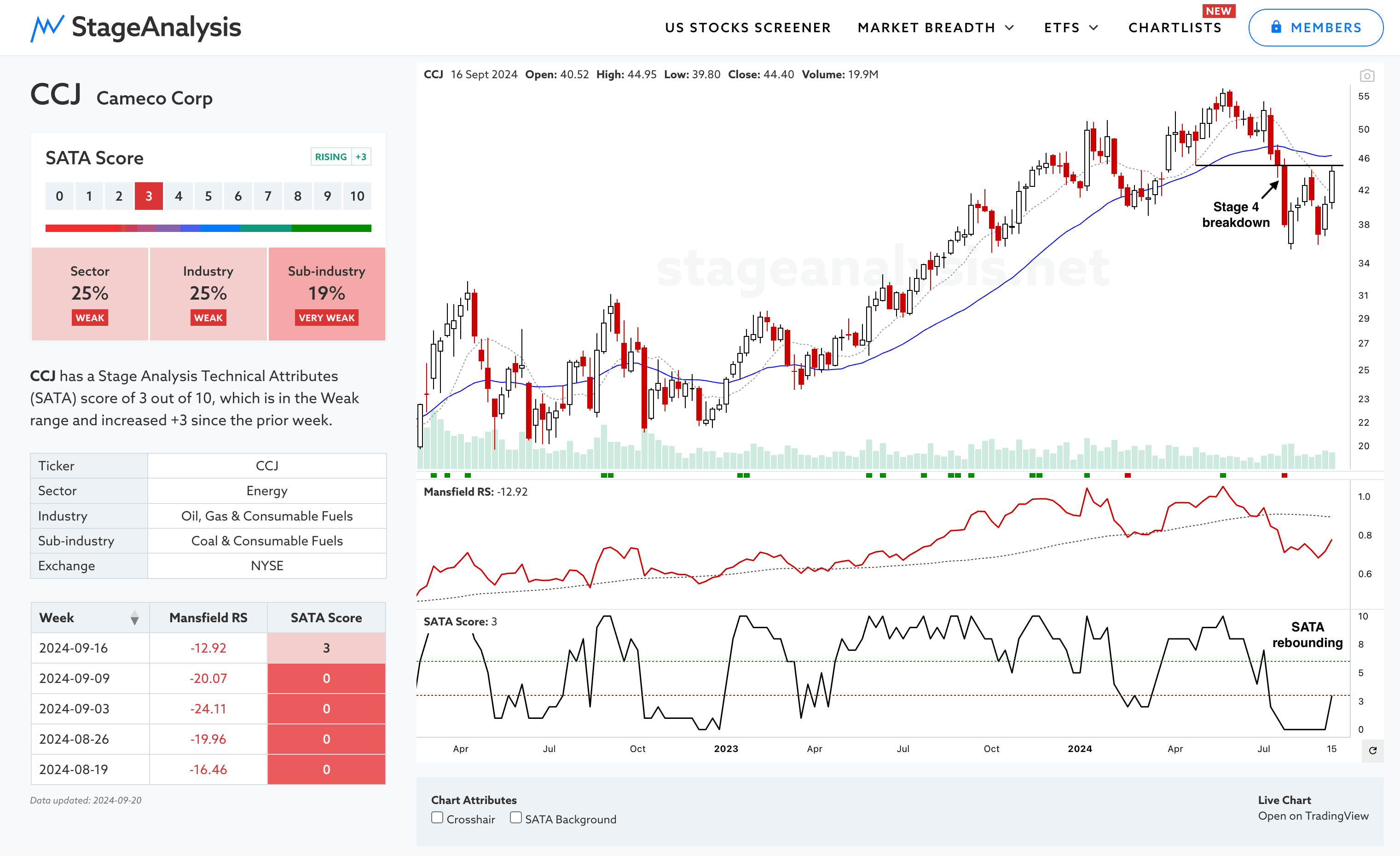Click the chart reset refresh icon

pos(1373,750)
